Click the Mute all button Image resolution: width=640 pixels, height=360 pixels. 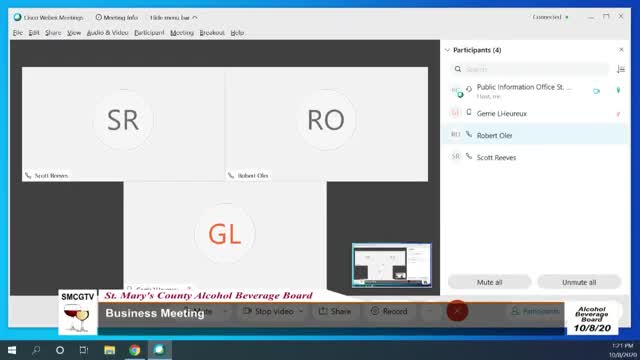489,282
